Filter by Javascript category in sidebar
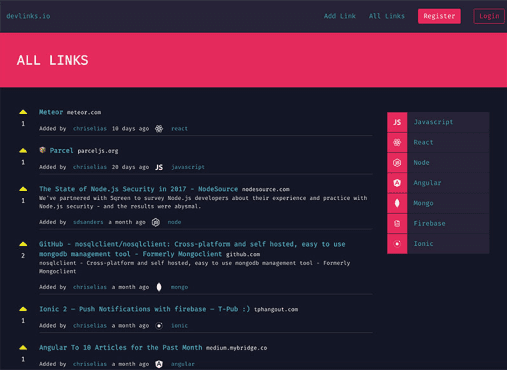Viewport: 507px width, 370px height. 438,122
